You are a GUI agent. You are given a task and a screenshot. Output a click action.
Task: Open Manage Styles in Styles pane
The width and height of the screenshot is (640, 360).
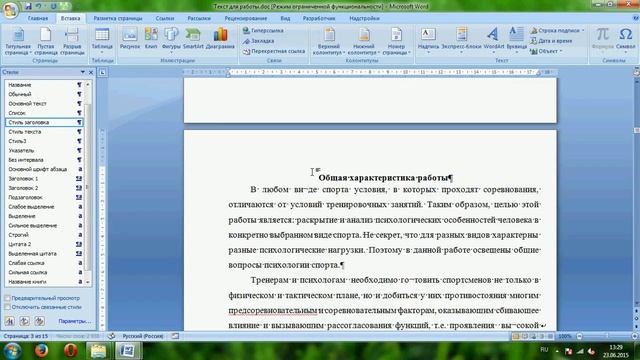(x=39, y=321)
